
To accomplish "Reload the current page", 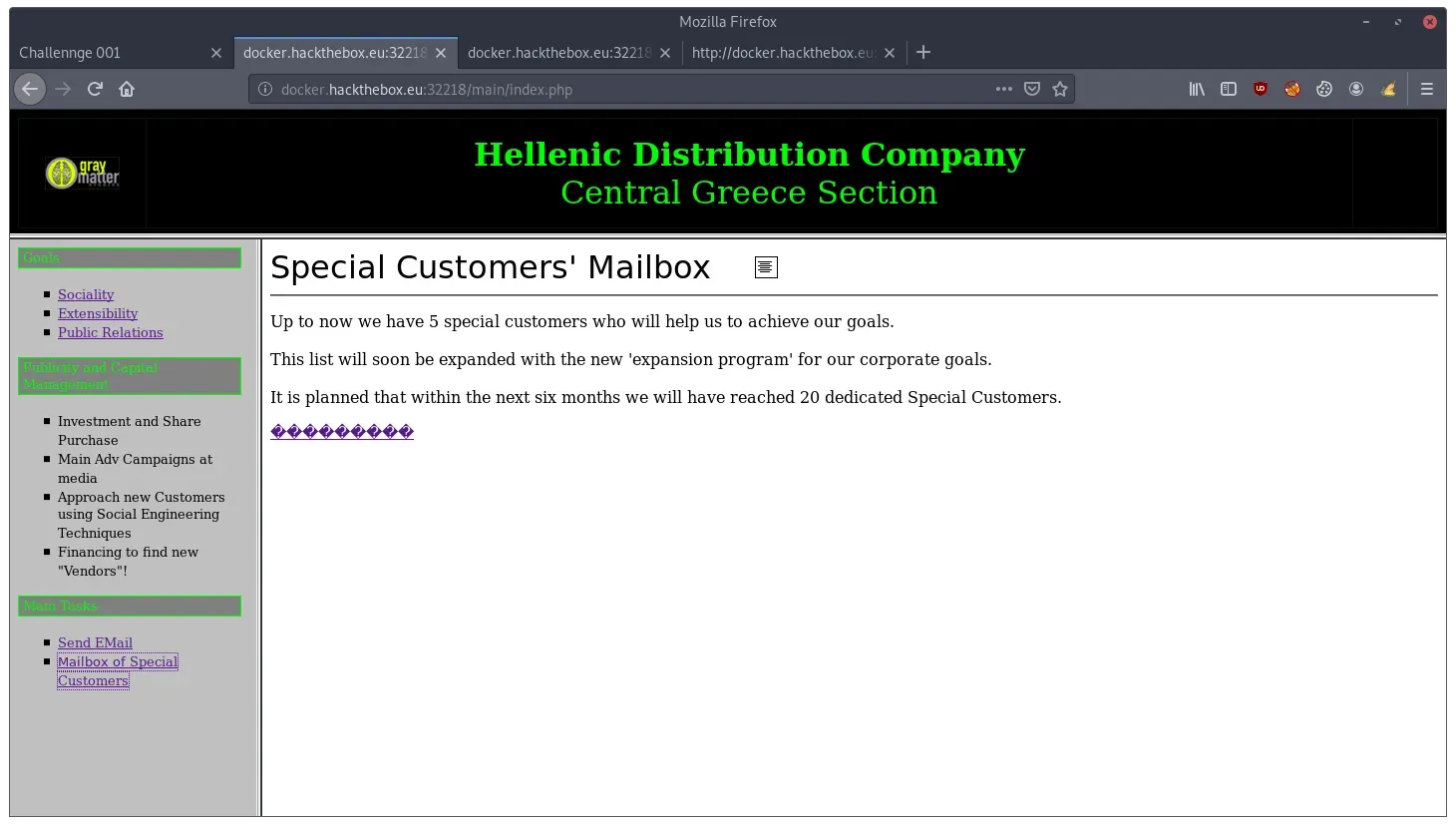I will (x=95, y=89).
